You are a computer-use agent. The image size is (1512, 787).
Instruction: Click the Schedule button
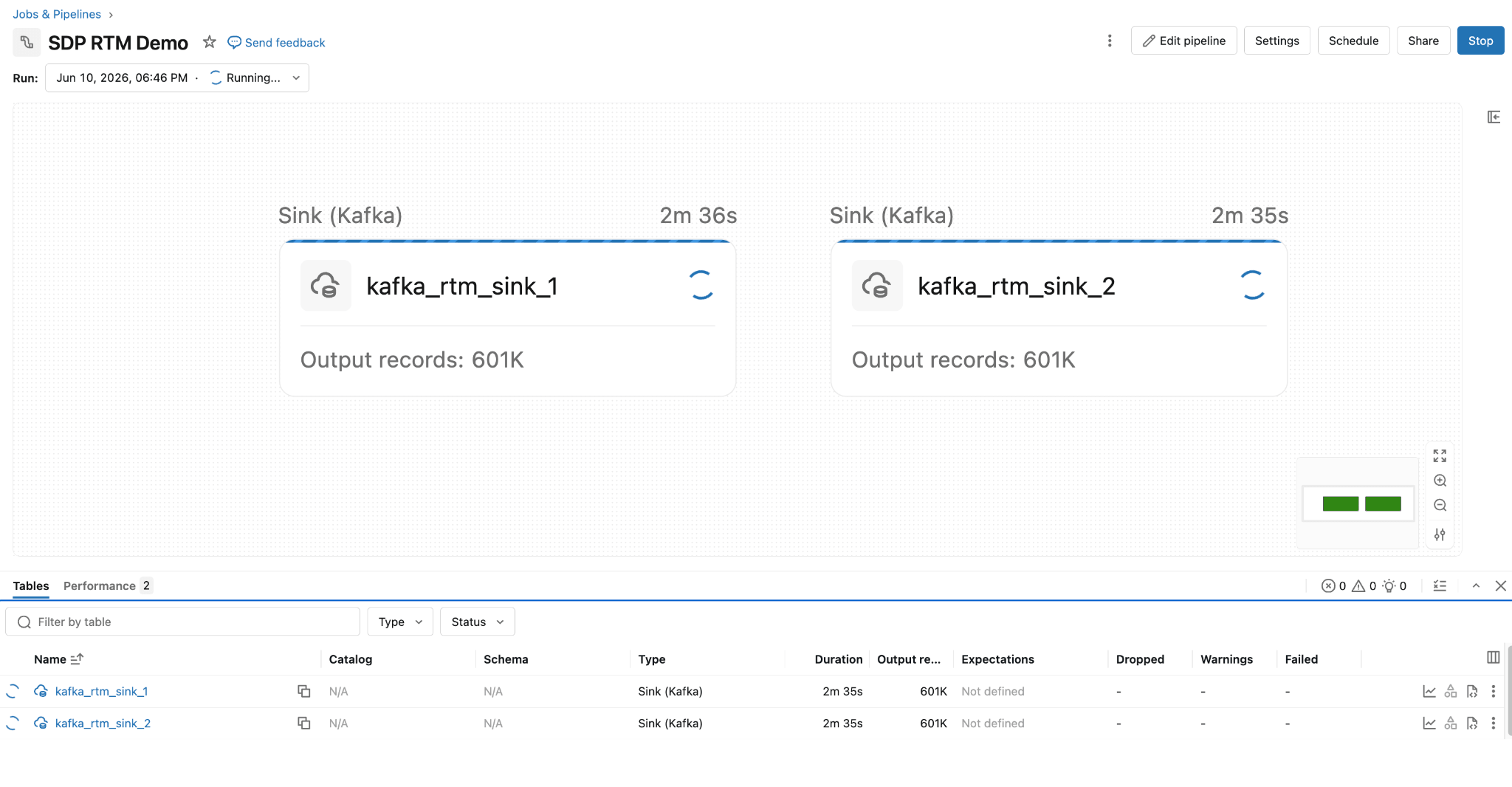coord(1353,41)
